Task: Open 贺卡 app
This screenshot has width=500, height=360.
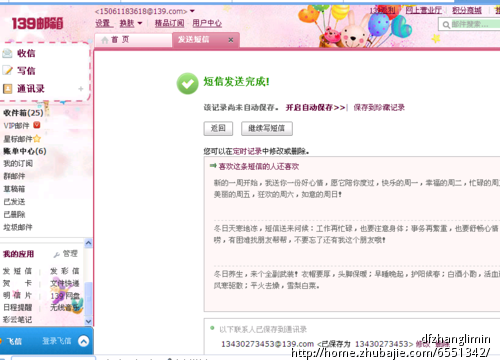Action: [17, 283]
